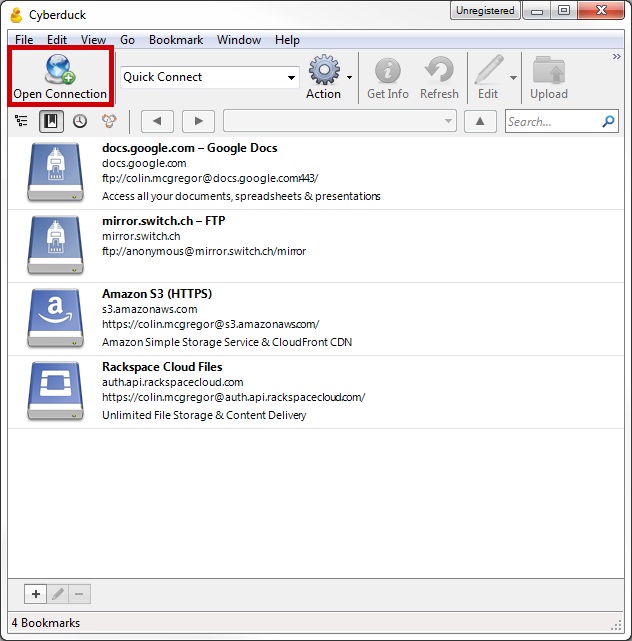Open the Amazon S3 bookmark drive icon
Image resolution: width=632 pixels, height=641 pixels.
(x=56, y=319)
